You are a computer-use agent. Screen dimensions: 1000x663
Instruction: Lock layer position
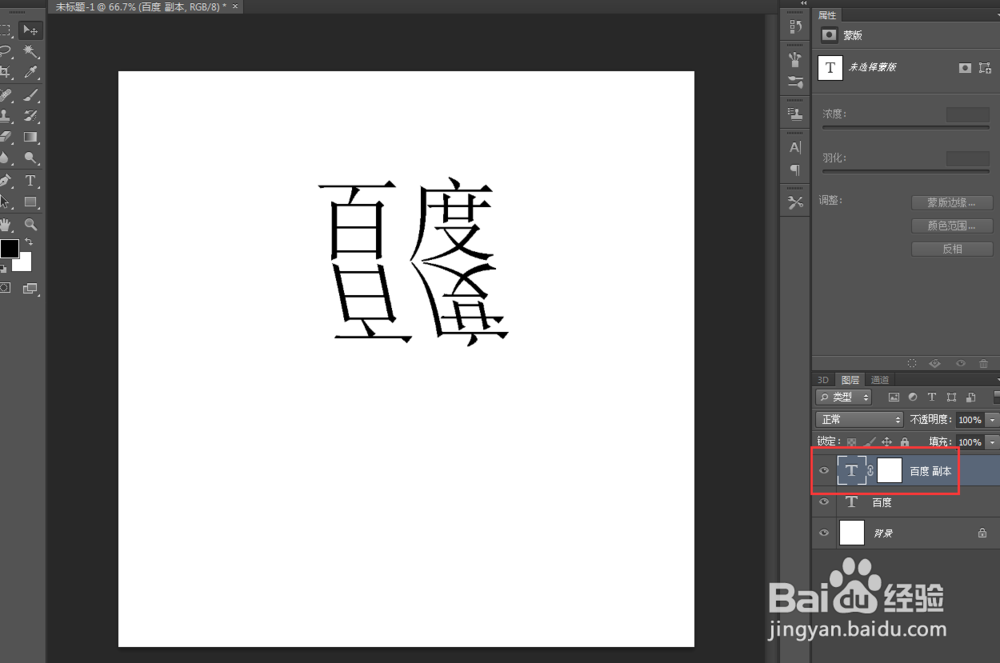(886, 441)
